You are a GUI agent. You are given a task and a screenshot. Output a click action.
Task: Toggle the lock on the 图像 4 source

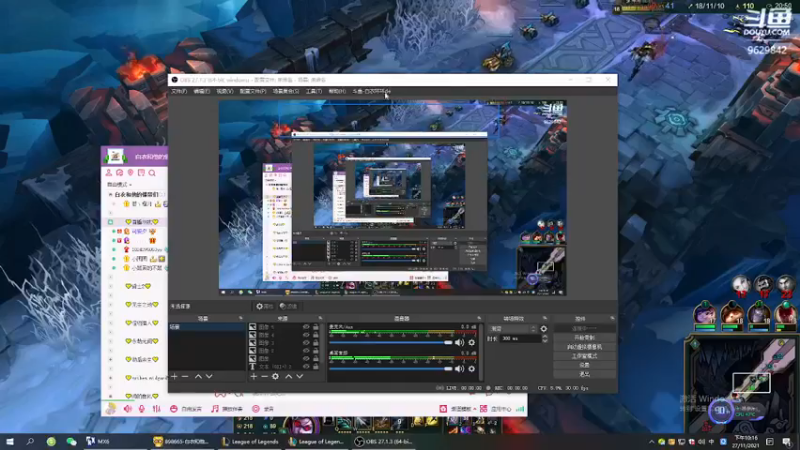(316, 335)
